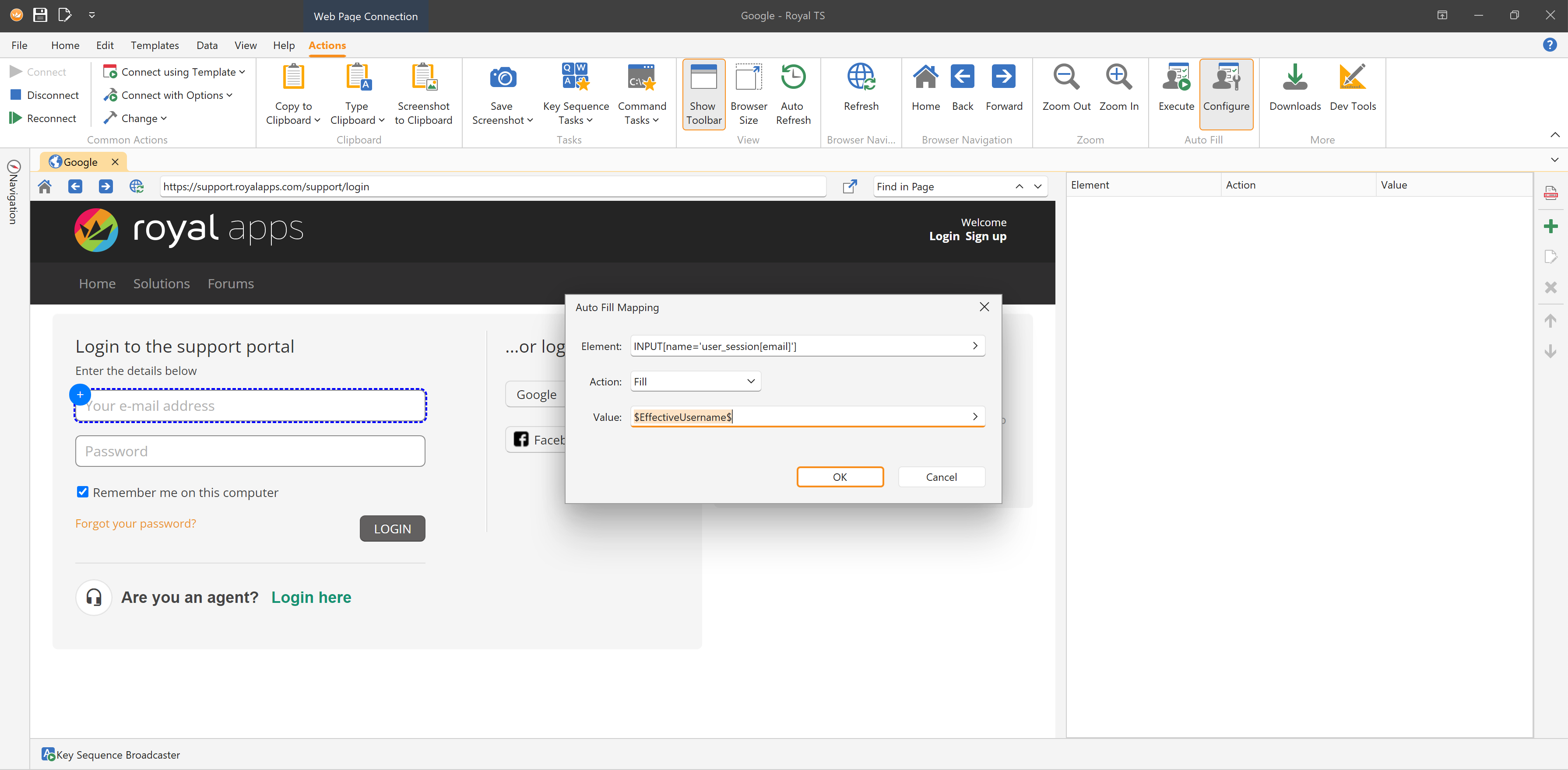Uncheck Remember me on this computer

pyautogui.click(x=83, y=492)
